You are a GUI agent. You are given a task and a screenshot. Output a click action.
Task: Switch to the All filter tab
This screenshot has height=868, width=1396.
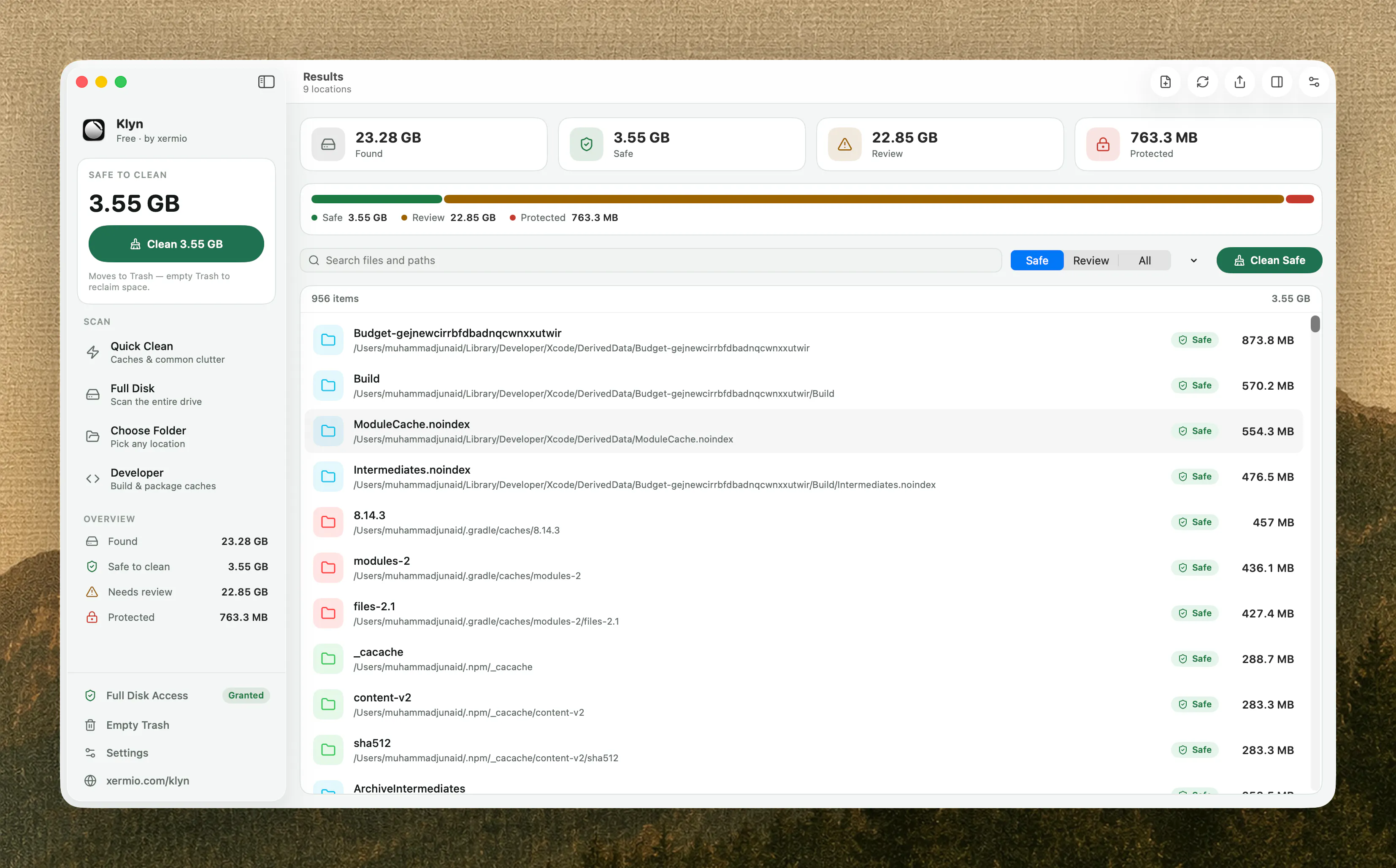click(x=1144, y=261)
